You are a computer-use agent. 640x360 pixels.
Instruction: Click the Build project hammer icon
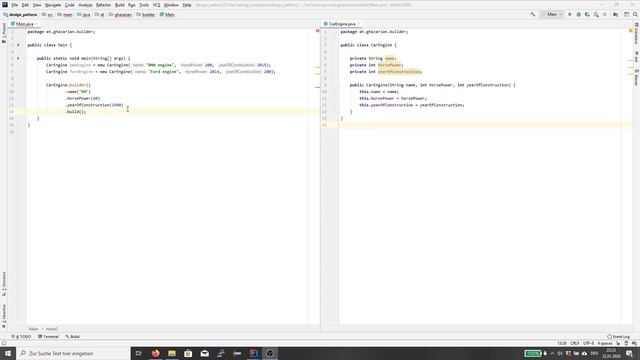533,14
